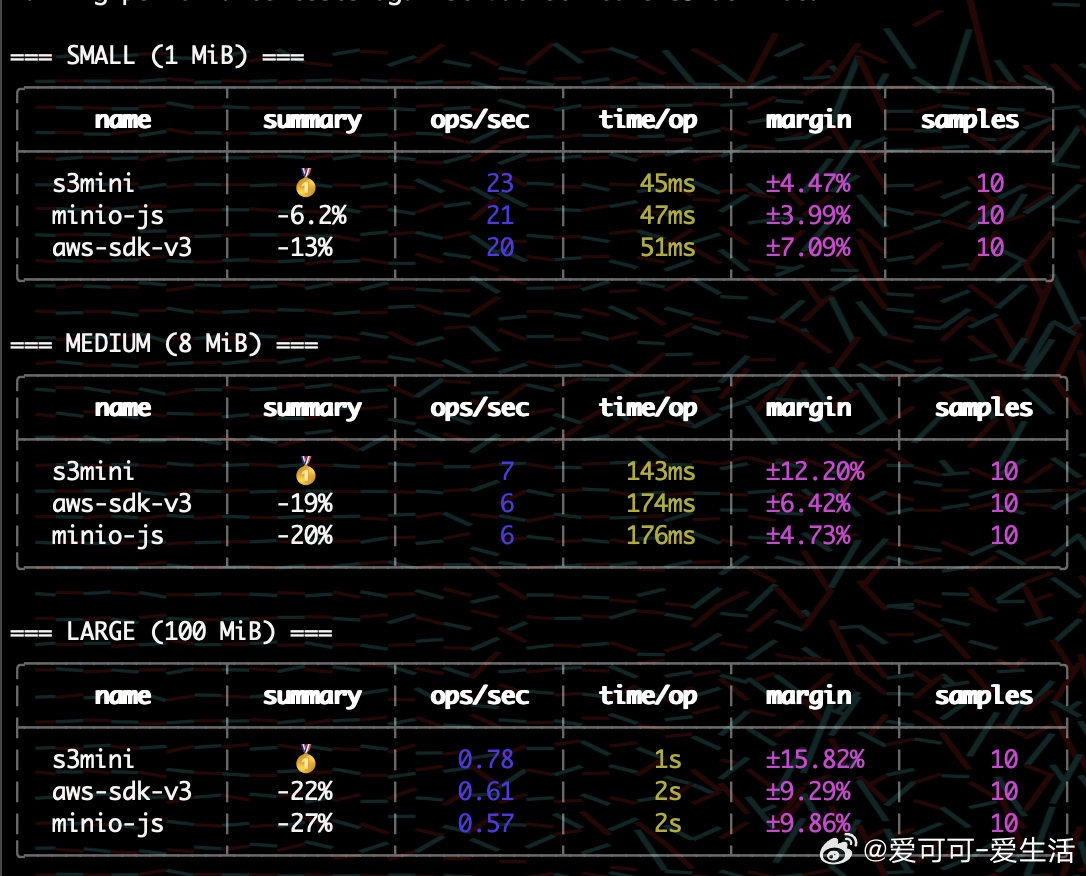1086x876 pixels.
Task: Click the ±12.20% margin value
Action: (x=815, y=472)
